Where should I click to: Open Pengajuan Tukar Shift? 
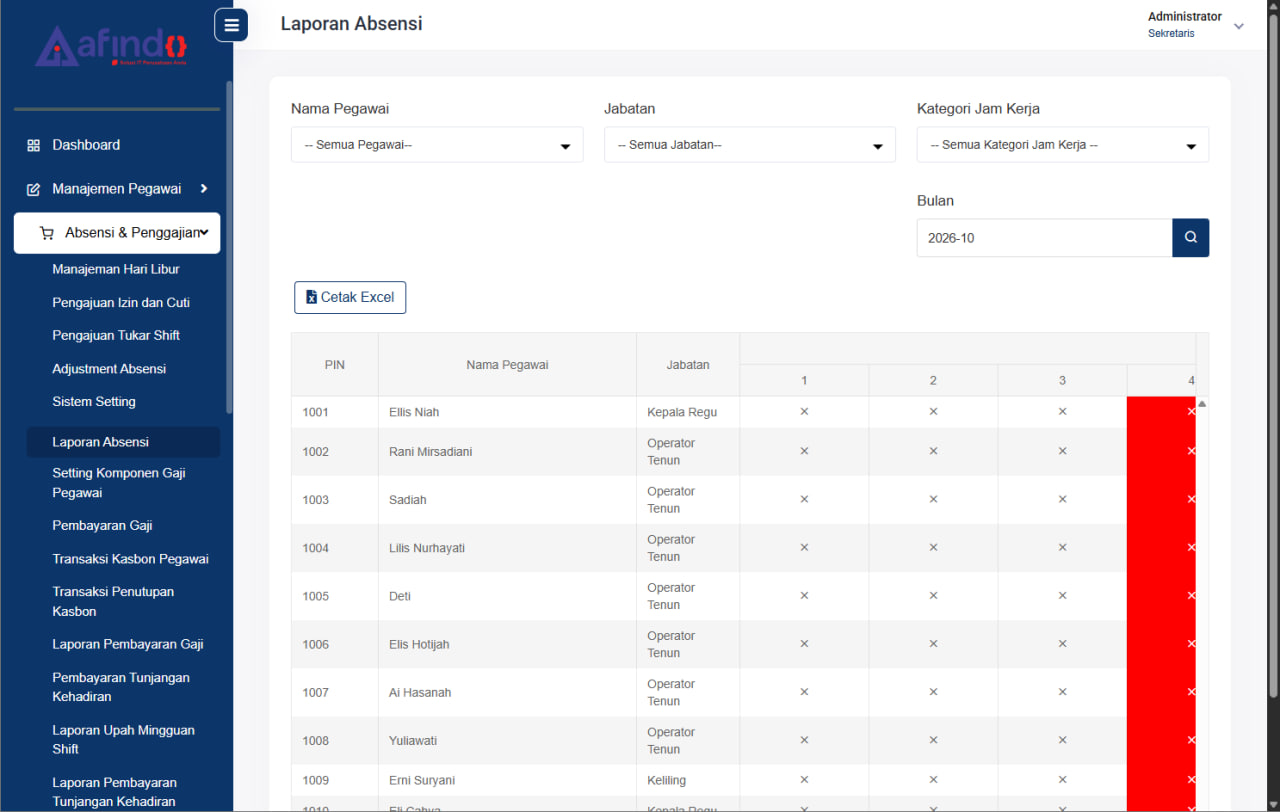click(116, 335)
